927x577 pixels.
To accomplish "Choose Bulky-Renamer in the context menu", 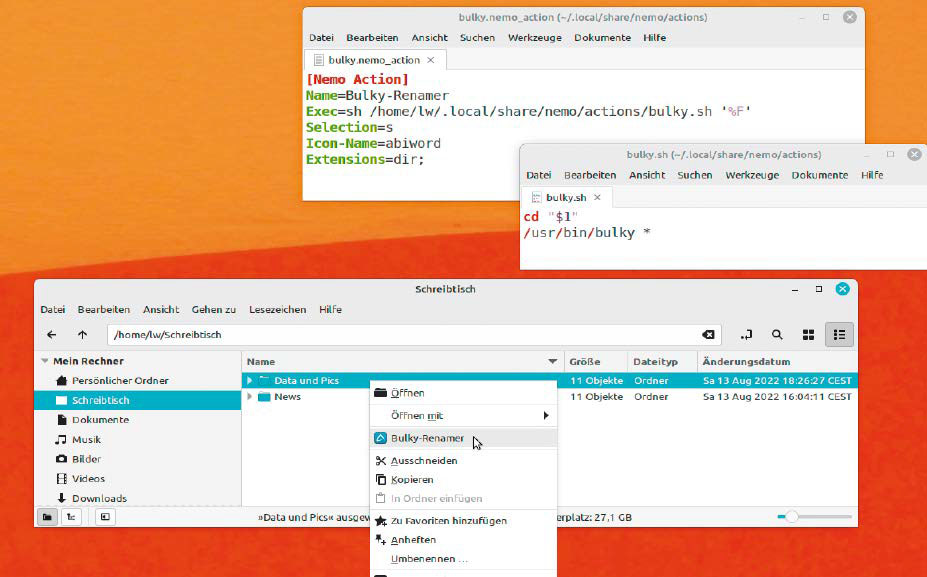I will pos(463,438).
